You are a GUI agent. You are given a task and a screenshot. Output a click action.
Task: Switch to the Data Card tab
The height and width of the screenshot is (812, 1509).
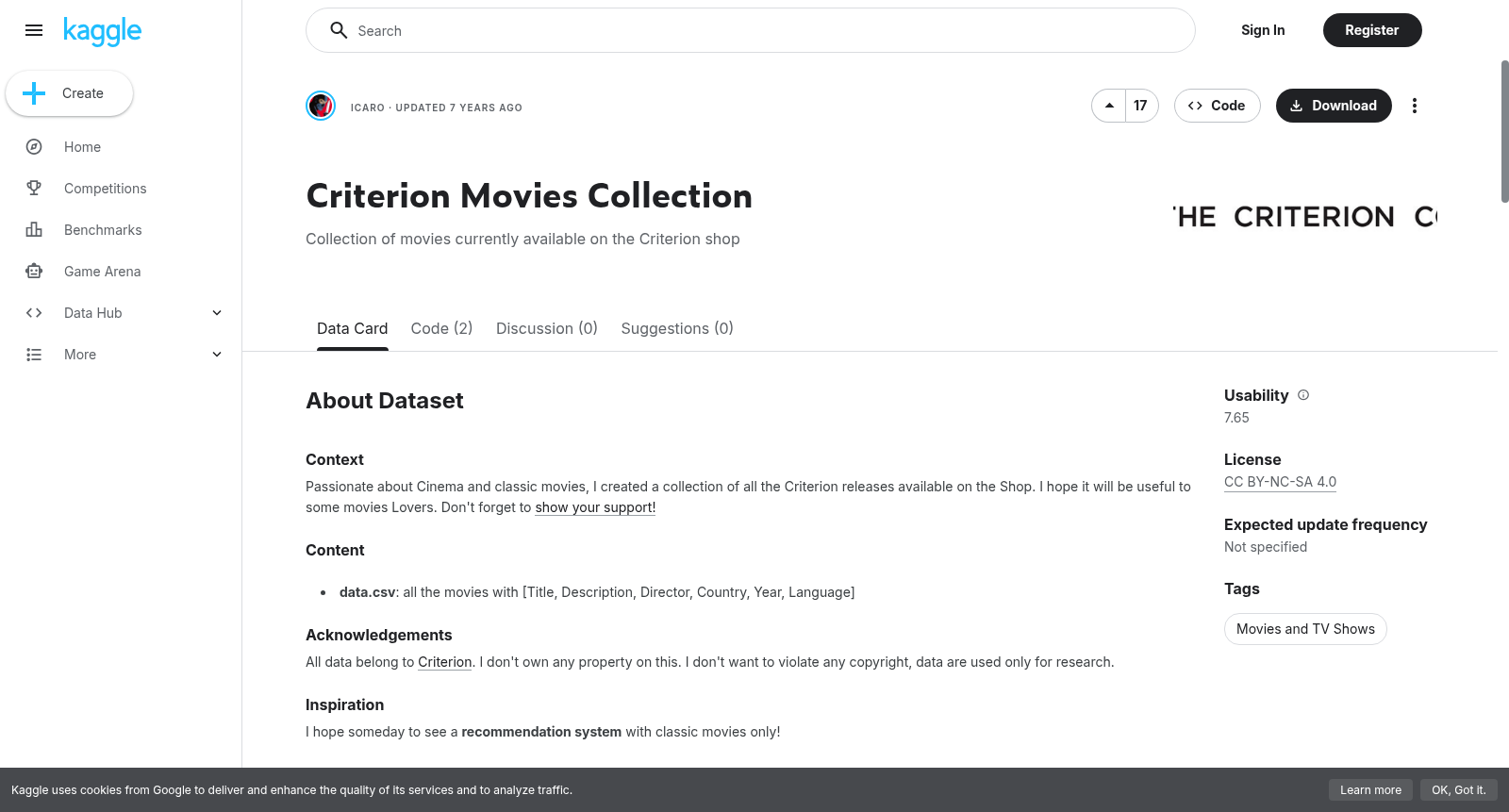(x=352, y=328)
